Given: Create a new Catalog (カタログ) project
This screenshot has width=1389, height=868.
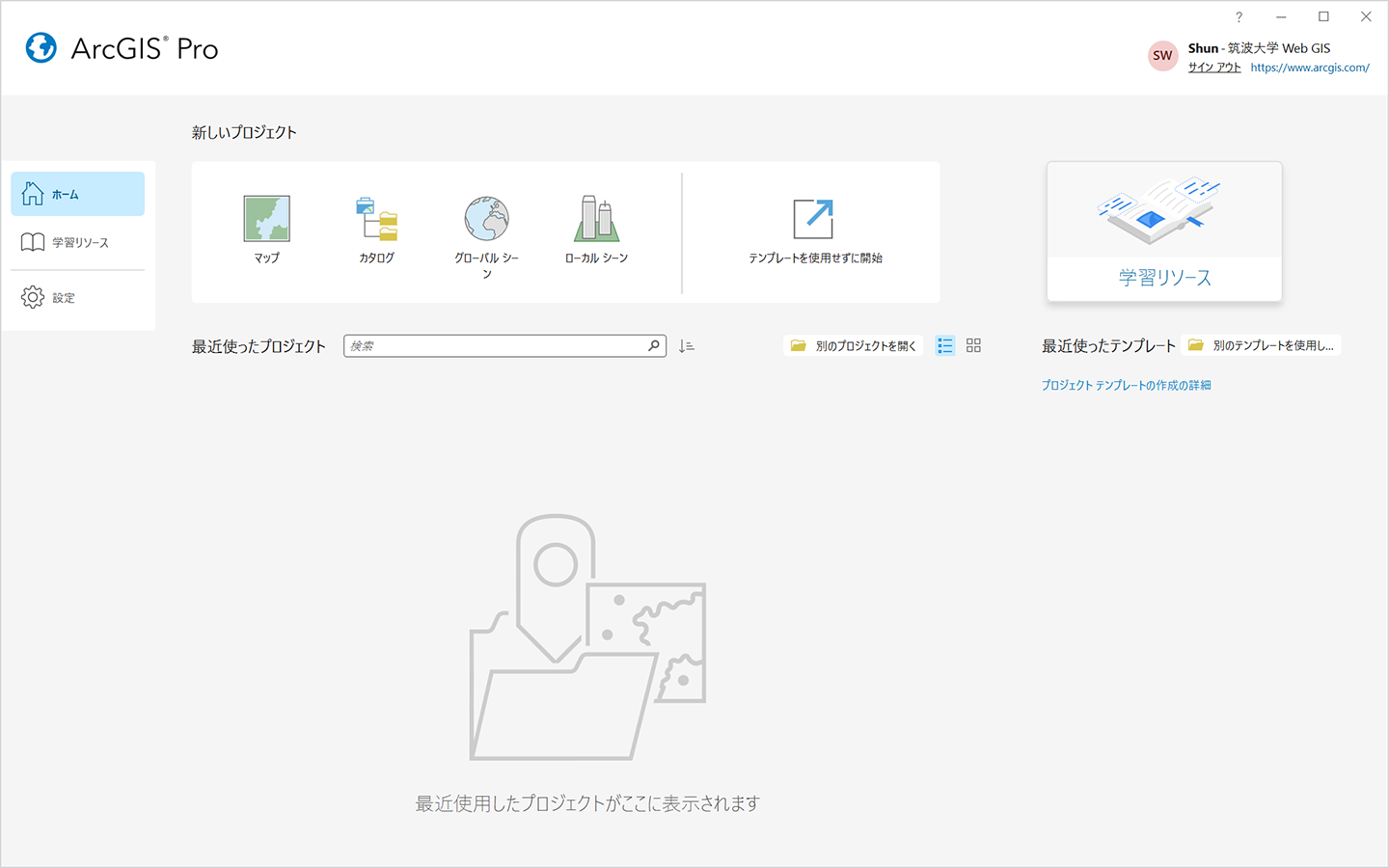Looking at the screenshot, I should click(x=376, y=231).
